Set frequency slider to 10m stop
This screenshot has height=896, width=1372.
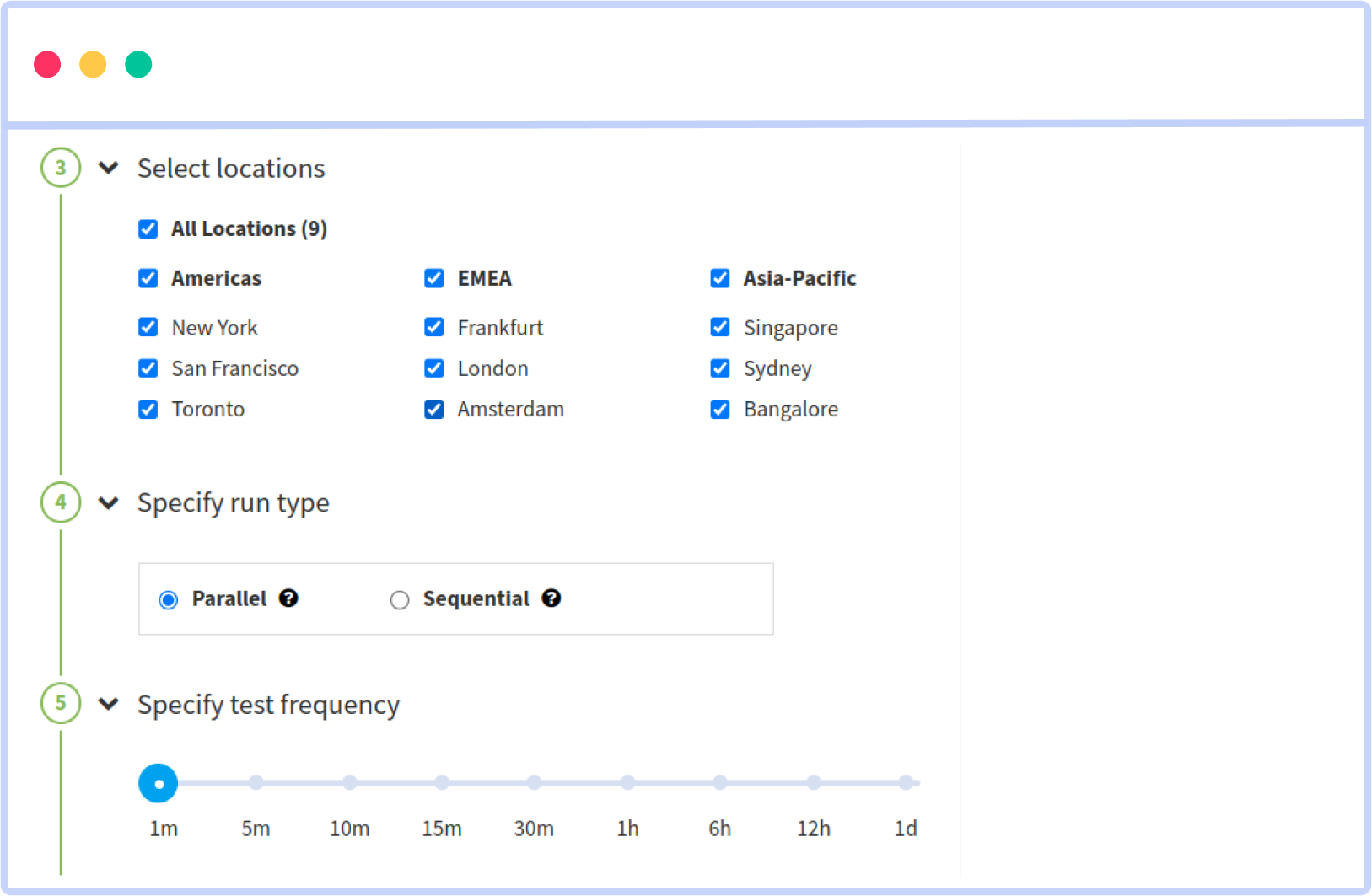pos(350,783)
